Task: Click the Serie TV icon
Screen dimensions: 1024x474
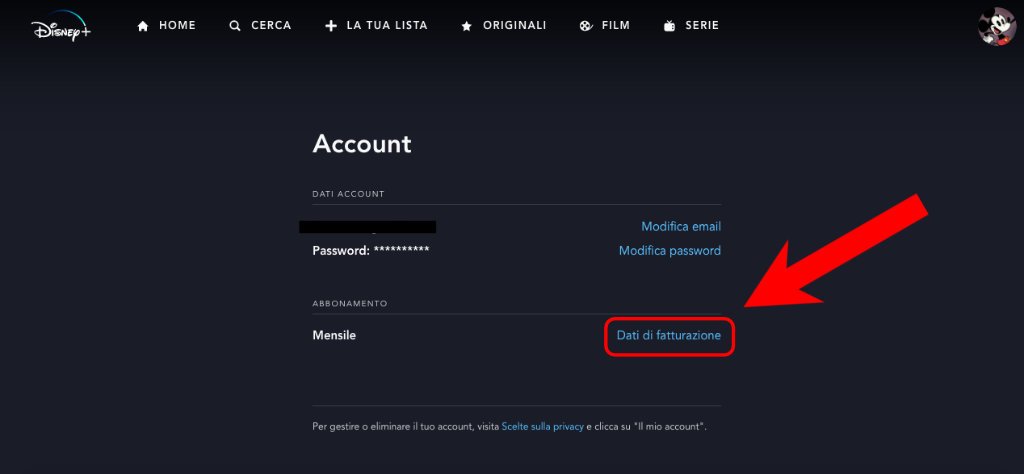Action: (669, 26)
